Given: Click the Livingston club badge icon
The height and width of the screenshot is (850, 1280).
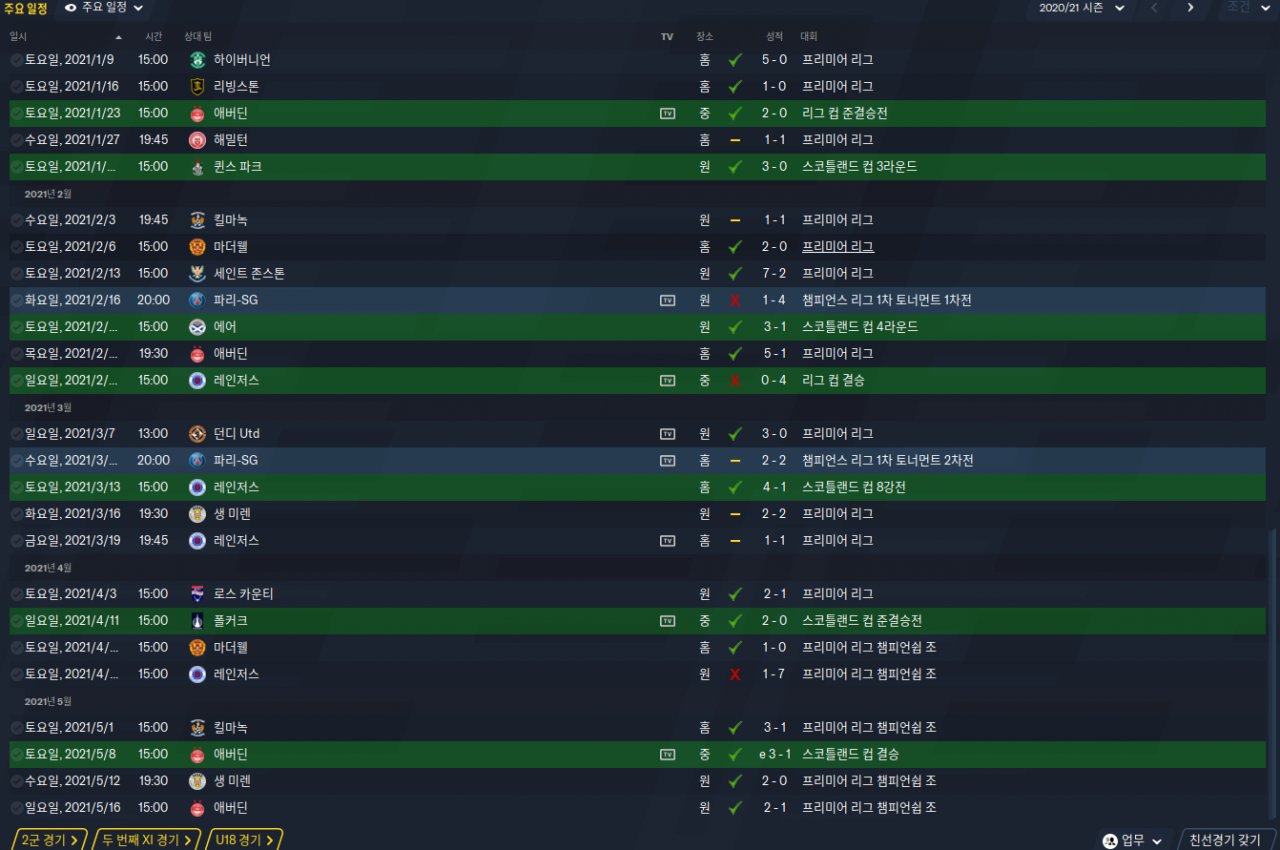Looking at the screenshot, I should coord(197,87).
